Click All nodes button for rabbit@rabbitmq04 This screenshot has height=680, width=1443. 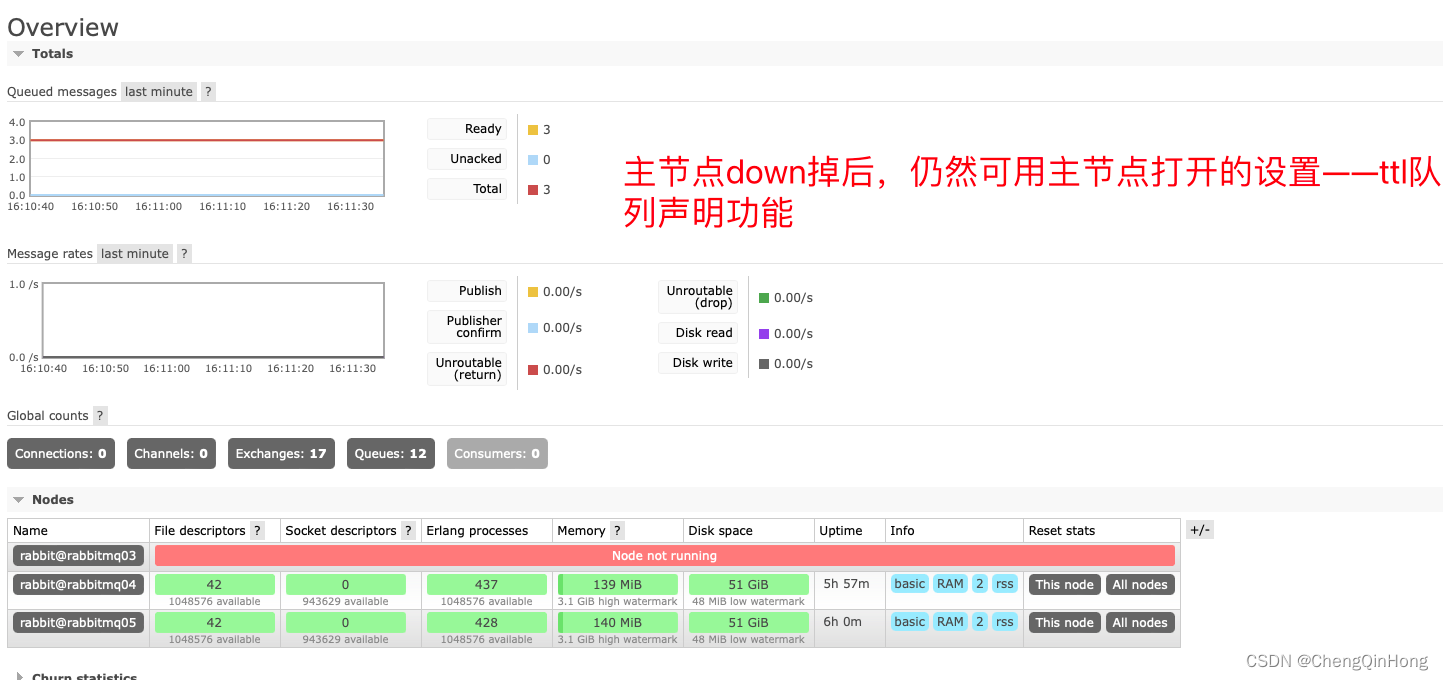point(1139,583)
